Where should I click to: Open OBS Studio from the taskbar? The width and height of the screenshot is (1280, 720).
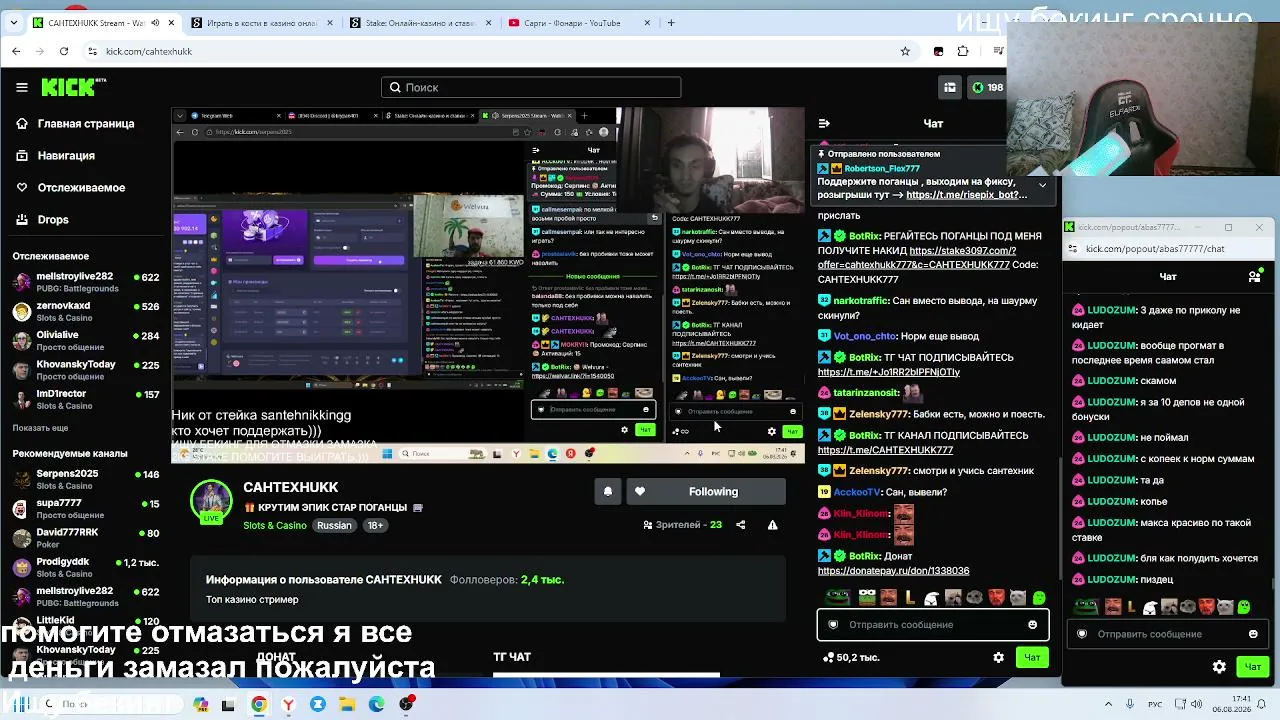407,704
